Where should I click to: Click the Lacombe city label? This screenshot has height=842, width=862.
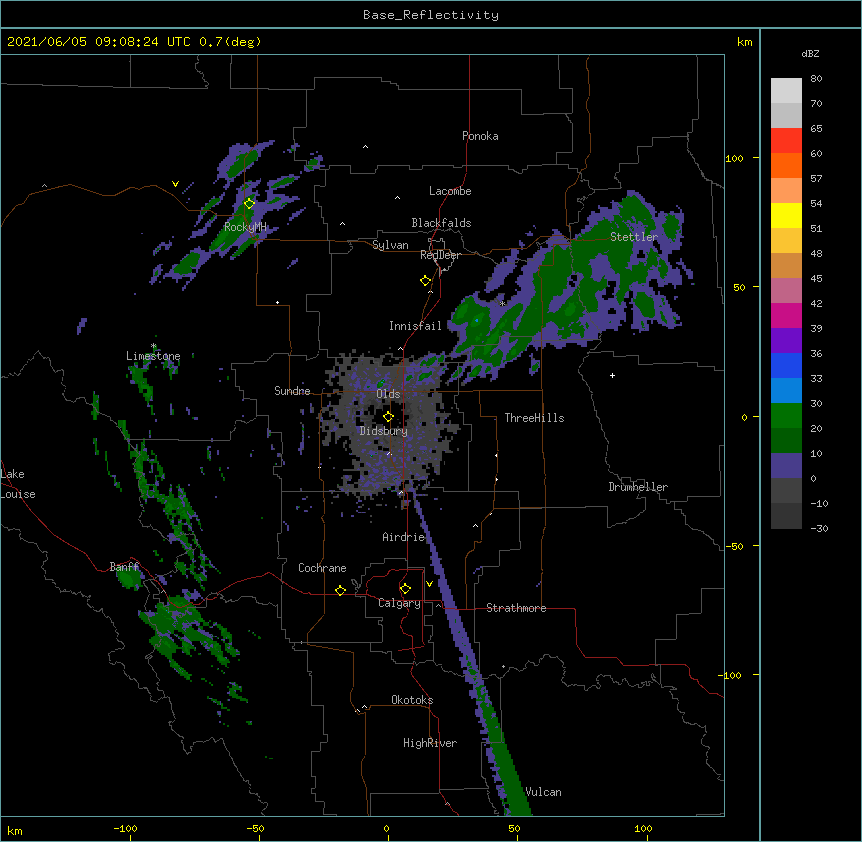[450, 191]
